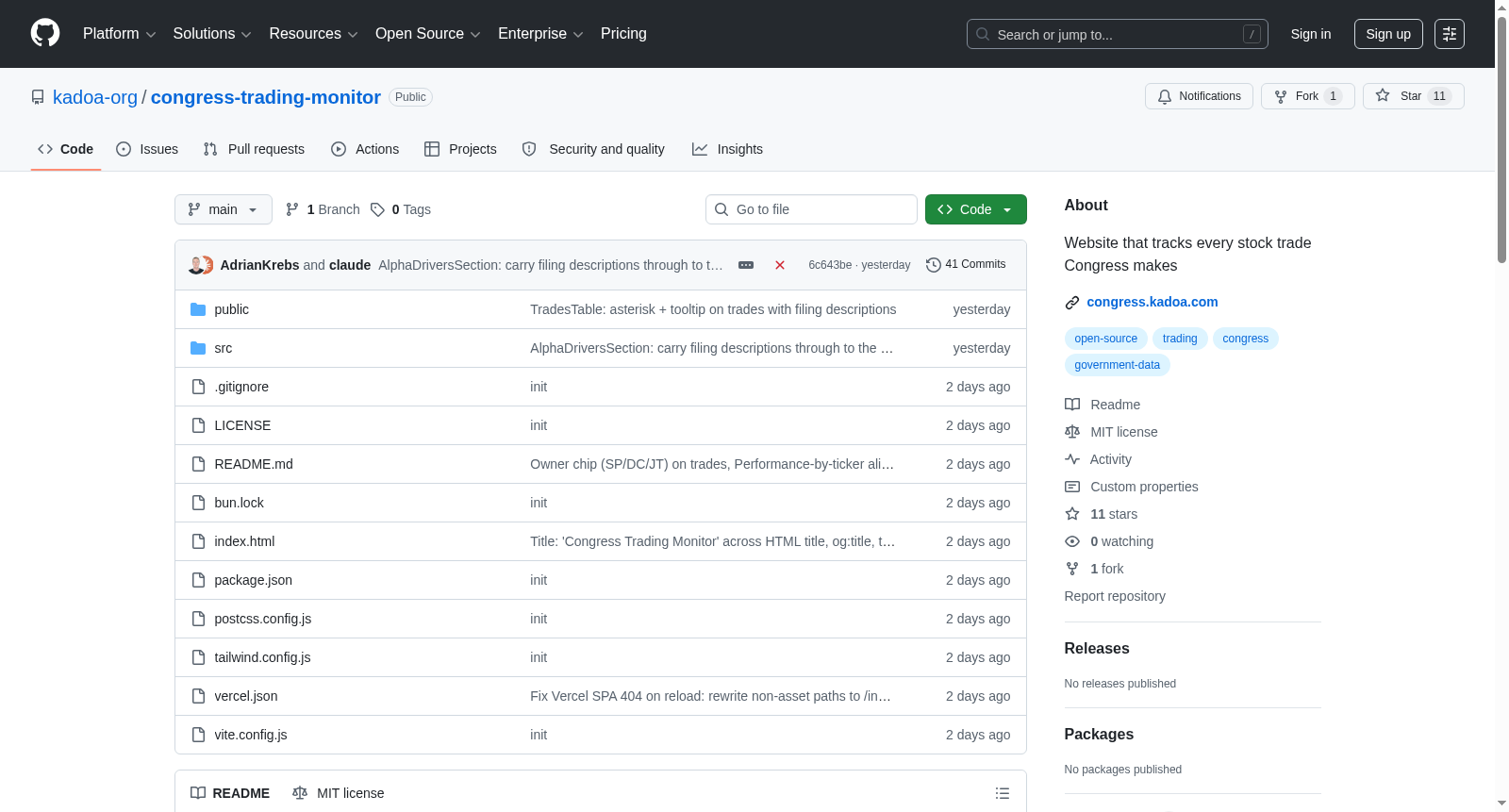
Task: Select the README tab in file viewer
Action: (230, 793)
